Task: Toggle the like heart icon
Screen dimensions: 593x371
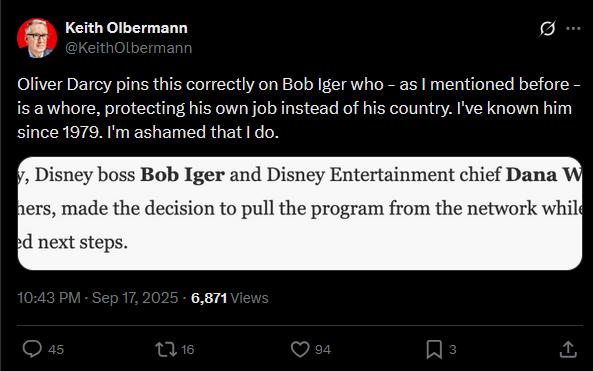Action: pos(300,349)
